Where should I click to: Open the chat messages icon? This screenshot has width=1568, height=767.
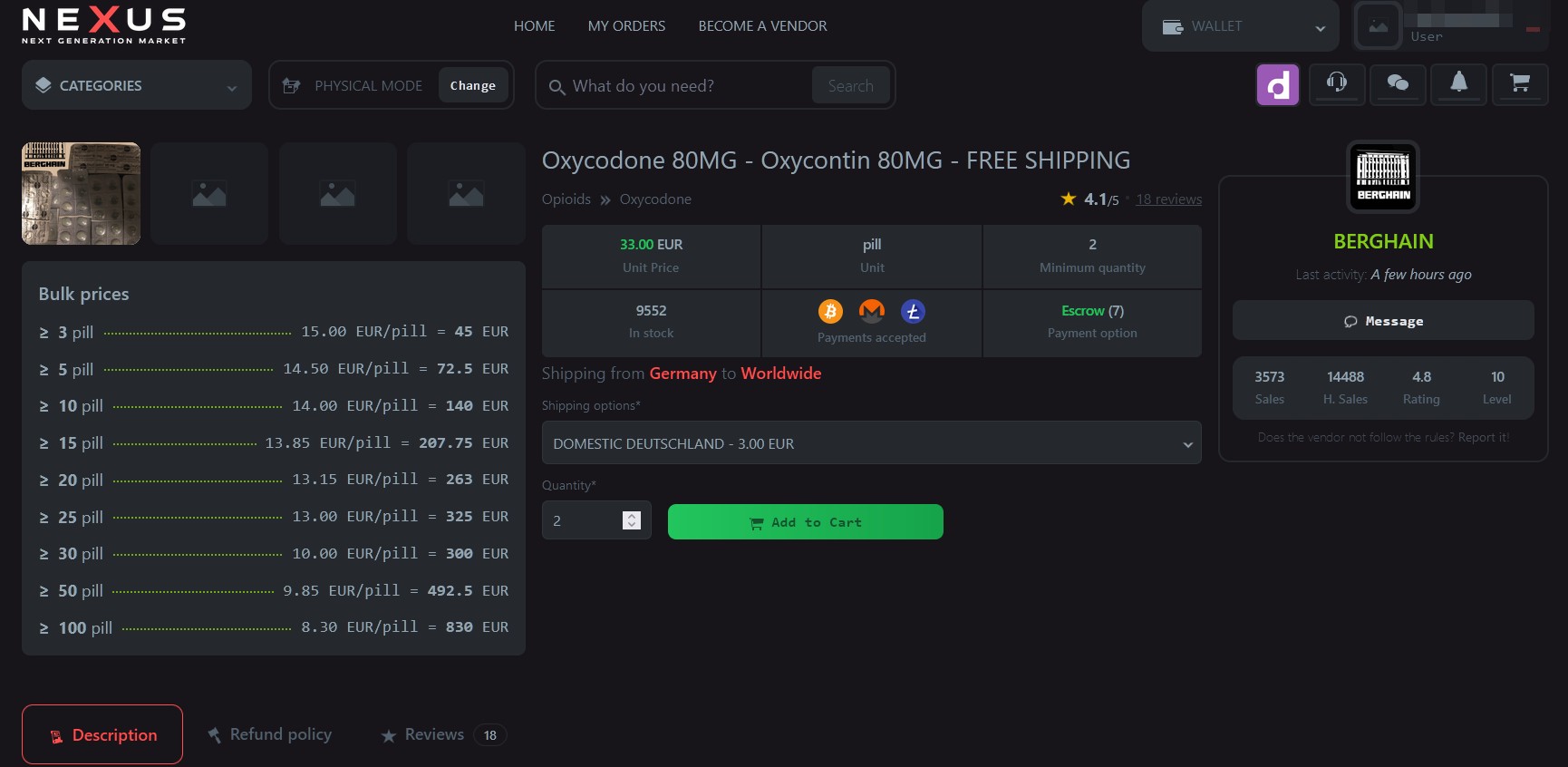pyautogui.click(x=1398, y=84)
